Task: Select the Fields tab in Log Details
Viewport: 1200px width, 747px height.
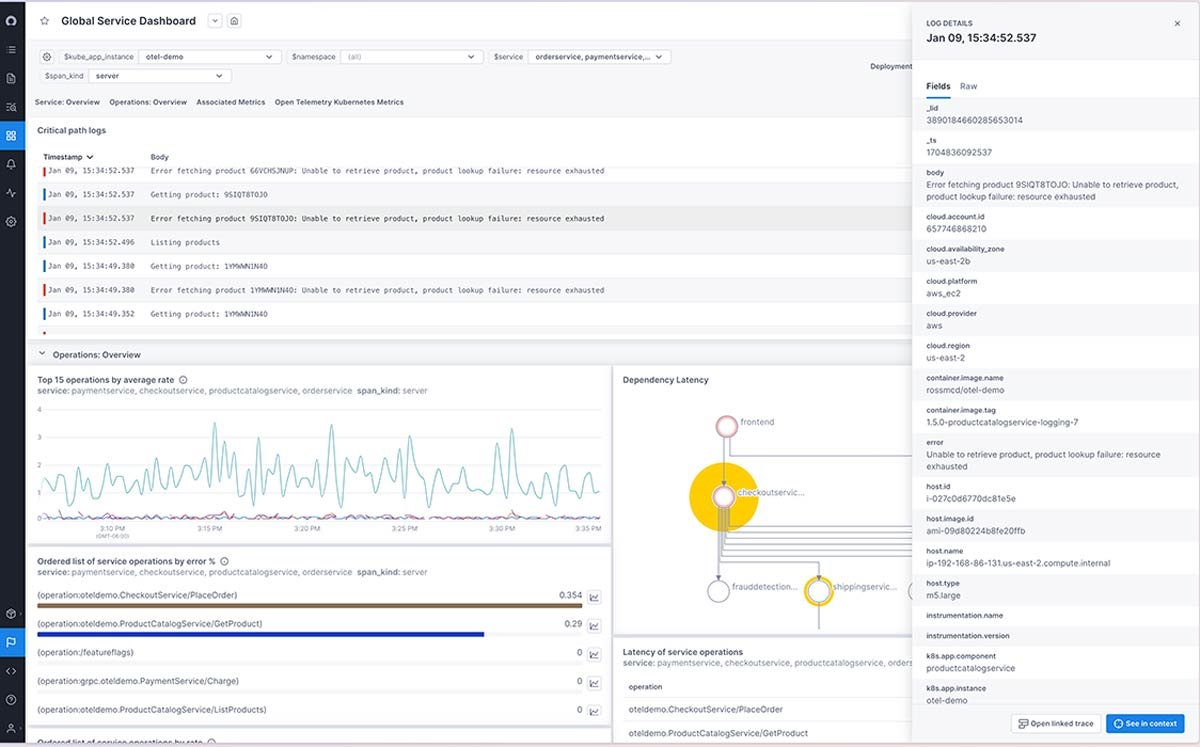Action: [937, 86]
